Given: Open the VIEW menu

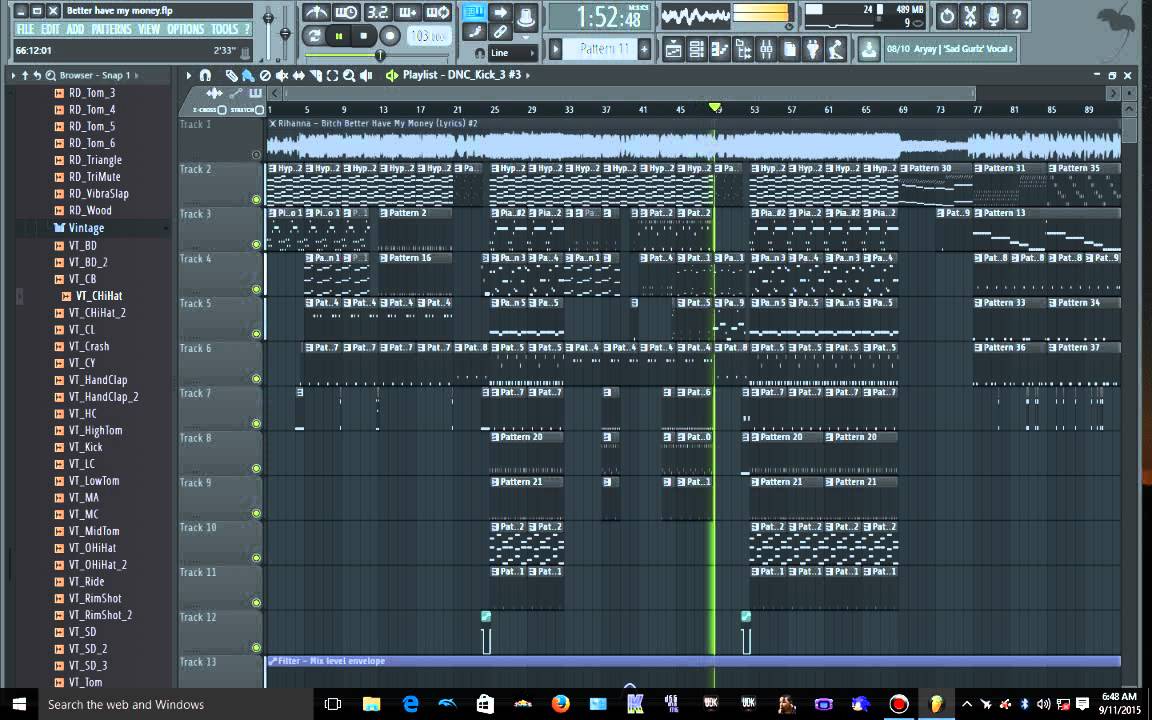Looking at the screenshot, I should [x=149, y=29].
